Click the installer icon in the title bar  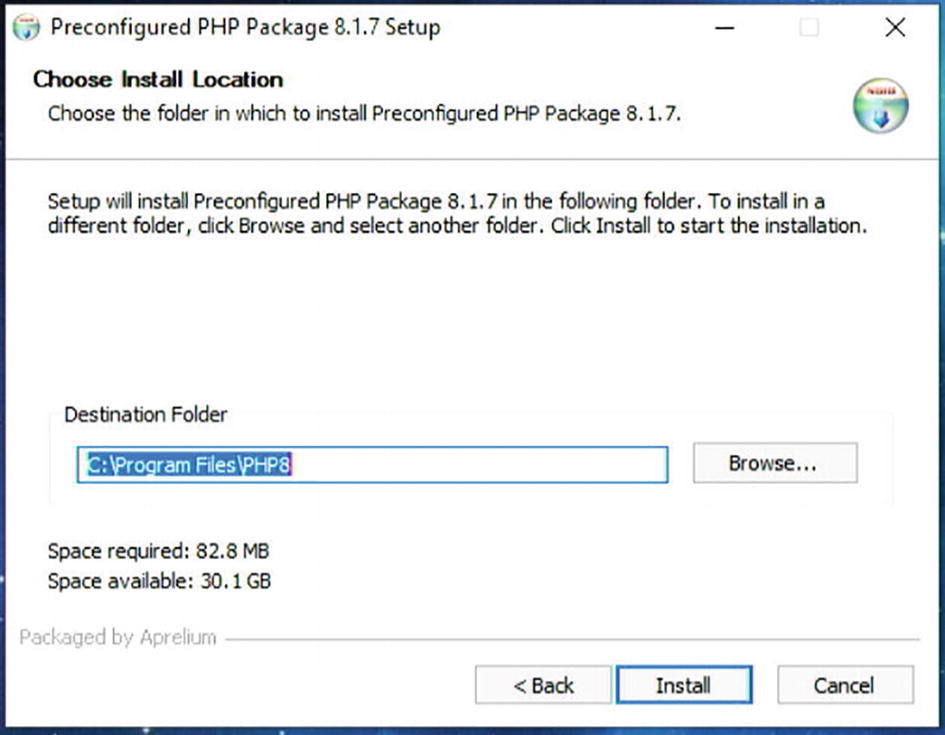(x=26, y=27)
